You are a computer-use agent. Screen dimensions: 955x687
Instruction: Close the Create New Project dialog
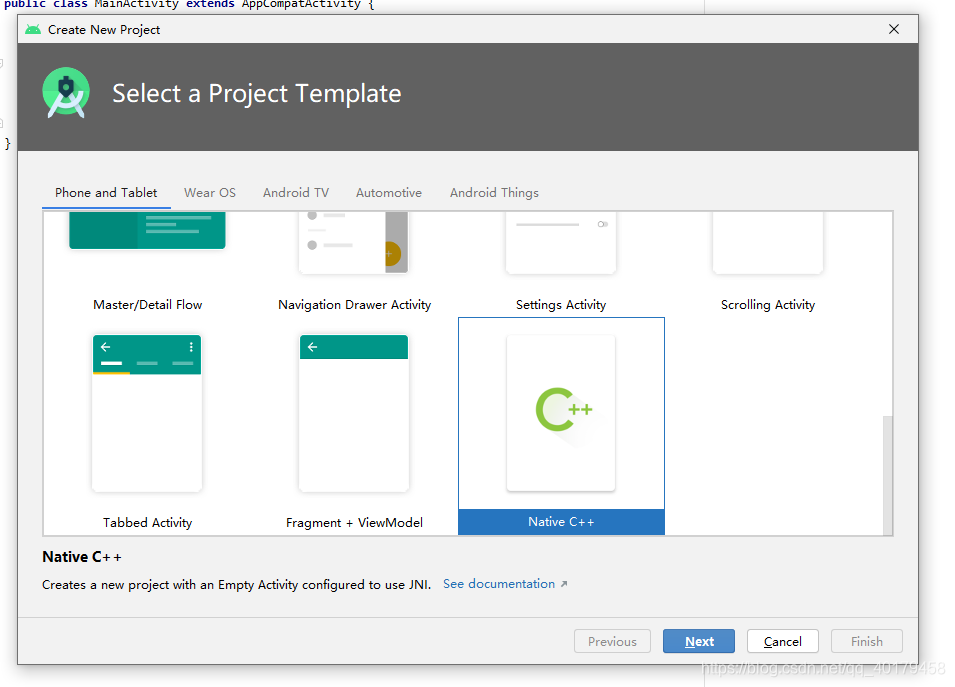point(893,29)
